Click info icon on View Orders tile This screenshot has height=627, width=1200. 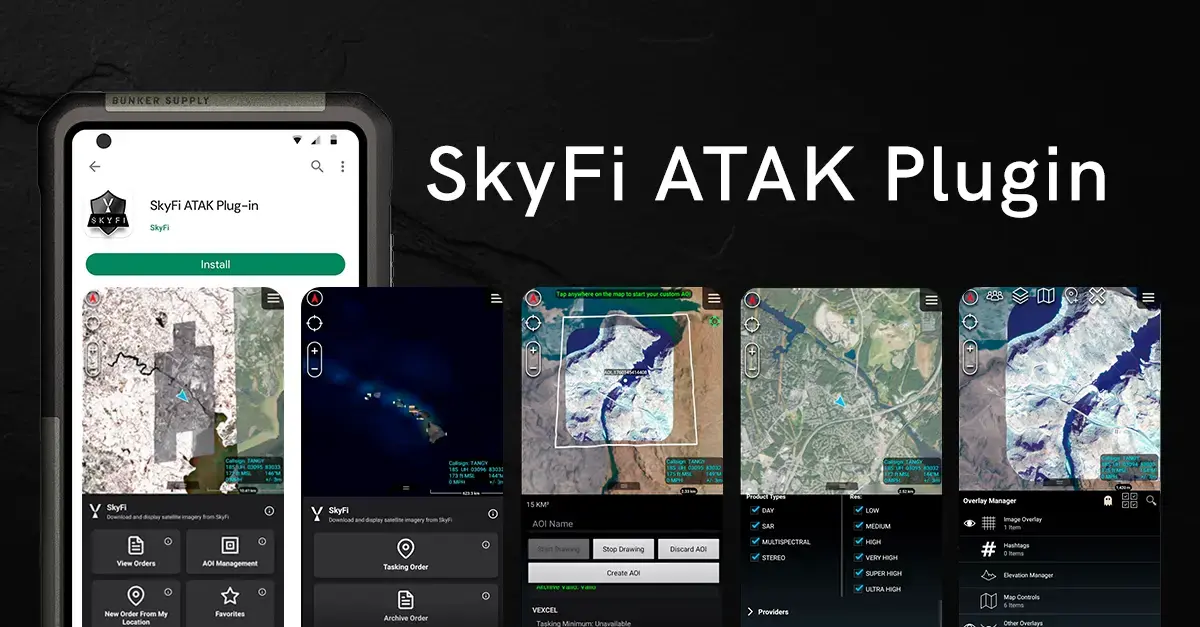[x=168, y=541]
